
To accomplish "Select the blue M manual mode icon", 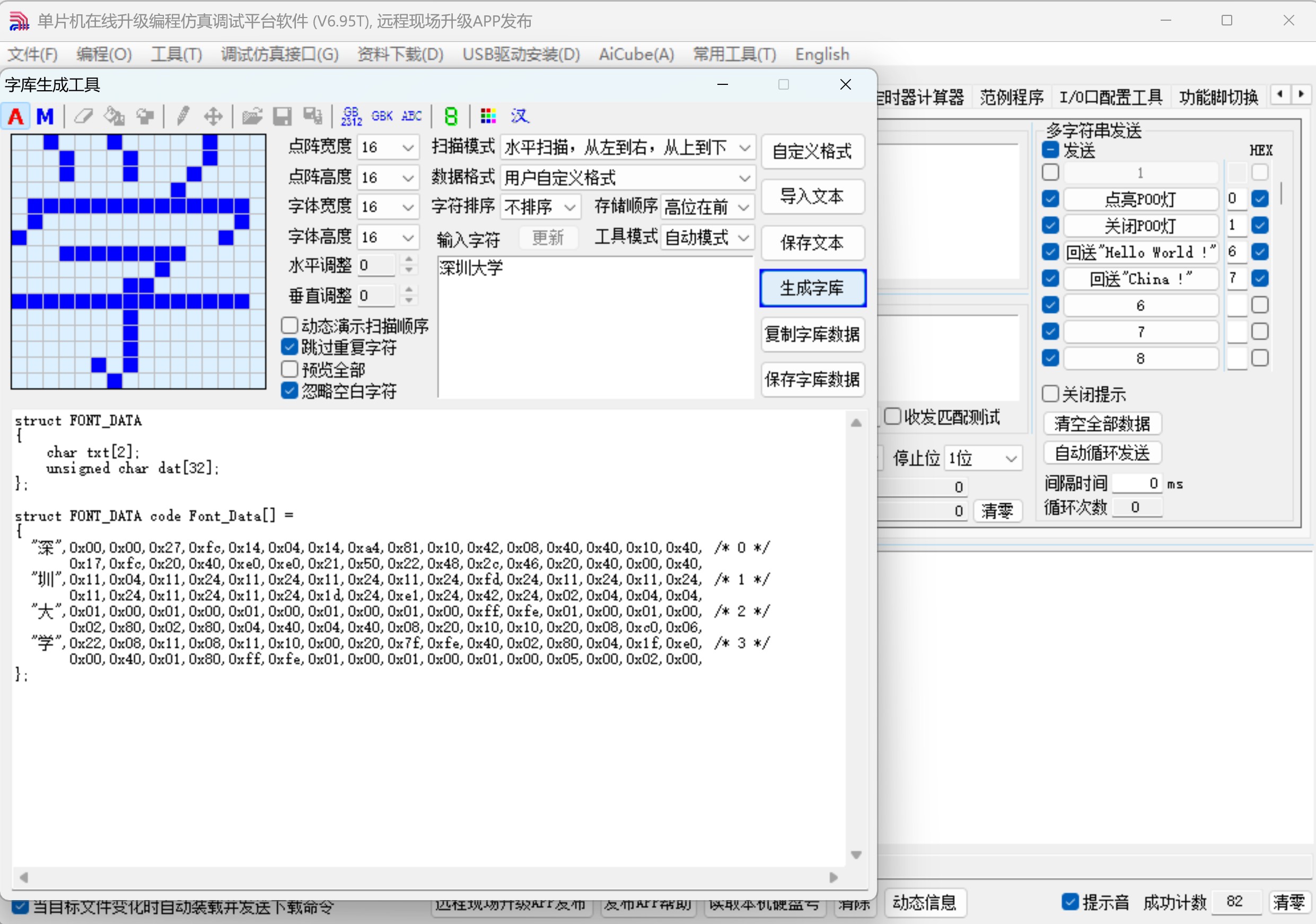I will (45, 117).
